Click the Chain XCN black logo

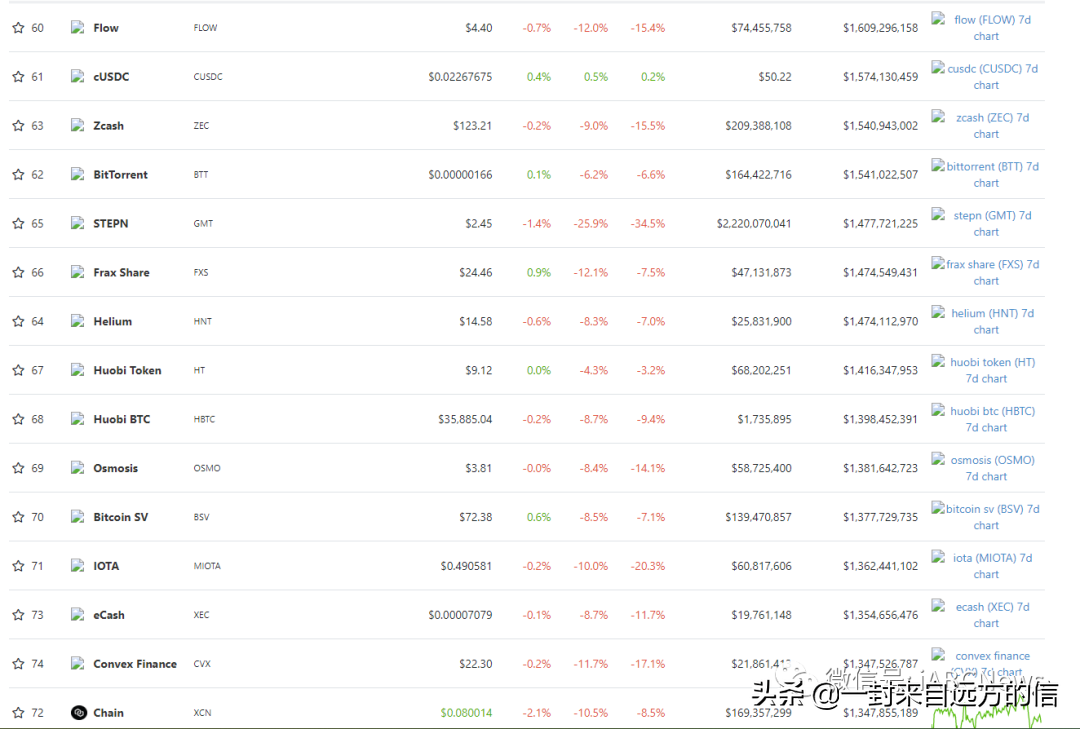[x=79, y=712]
